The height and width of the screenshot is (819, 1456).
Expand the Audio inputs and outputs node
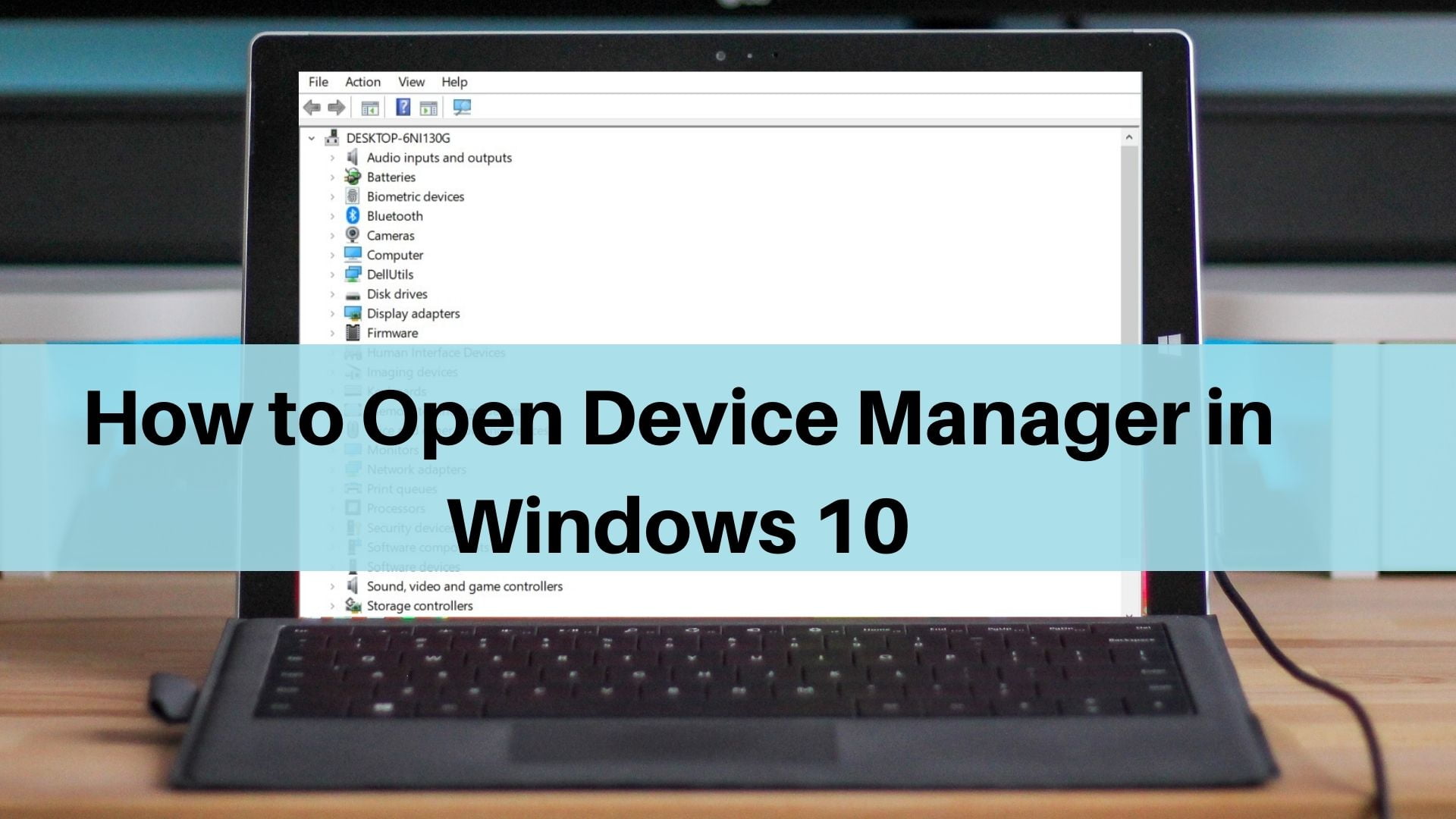tap(333, 157)
